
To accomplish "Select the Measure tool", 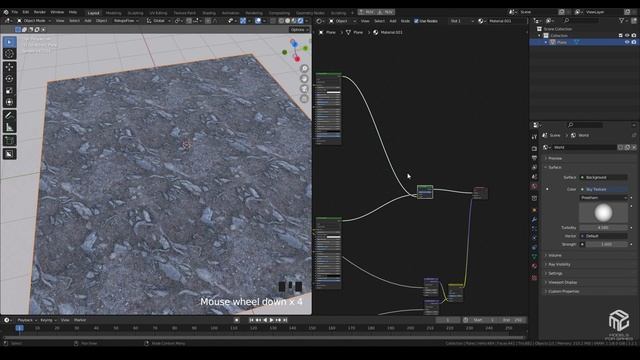I will point(10,128).
